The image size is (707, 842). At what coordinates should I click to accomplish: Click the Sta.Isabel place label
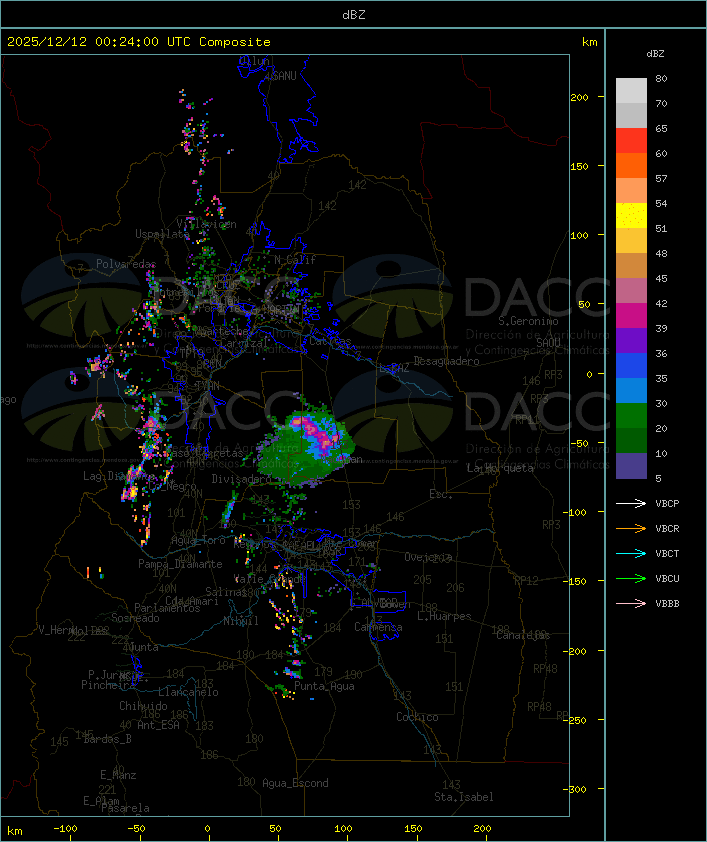point(464,797)
